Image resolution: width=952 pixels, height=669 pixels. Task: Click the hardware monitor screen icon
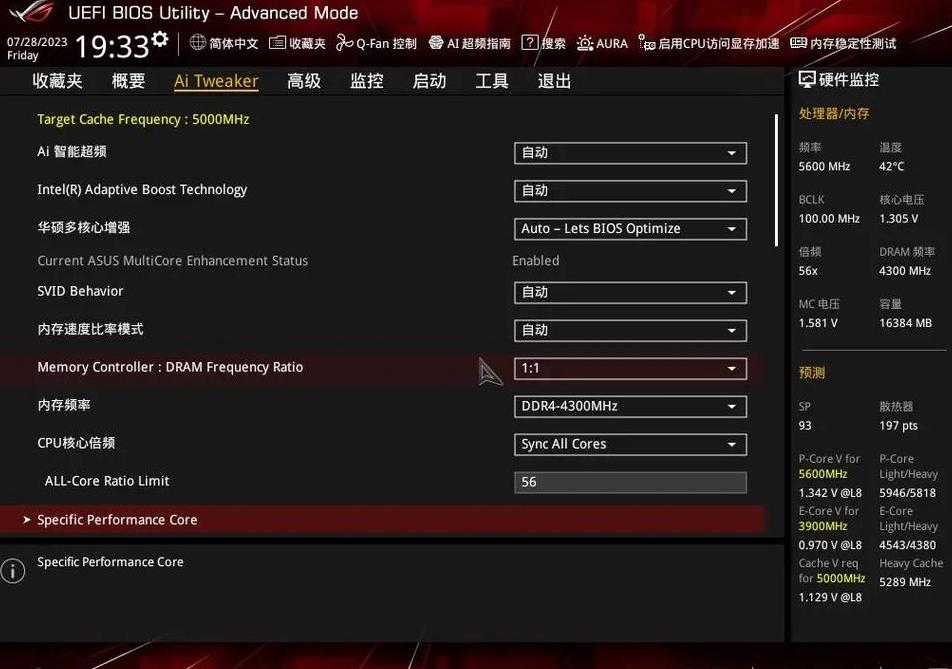pos(807,80)
